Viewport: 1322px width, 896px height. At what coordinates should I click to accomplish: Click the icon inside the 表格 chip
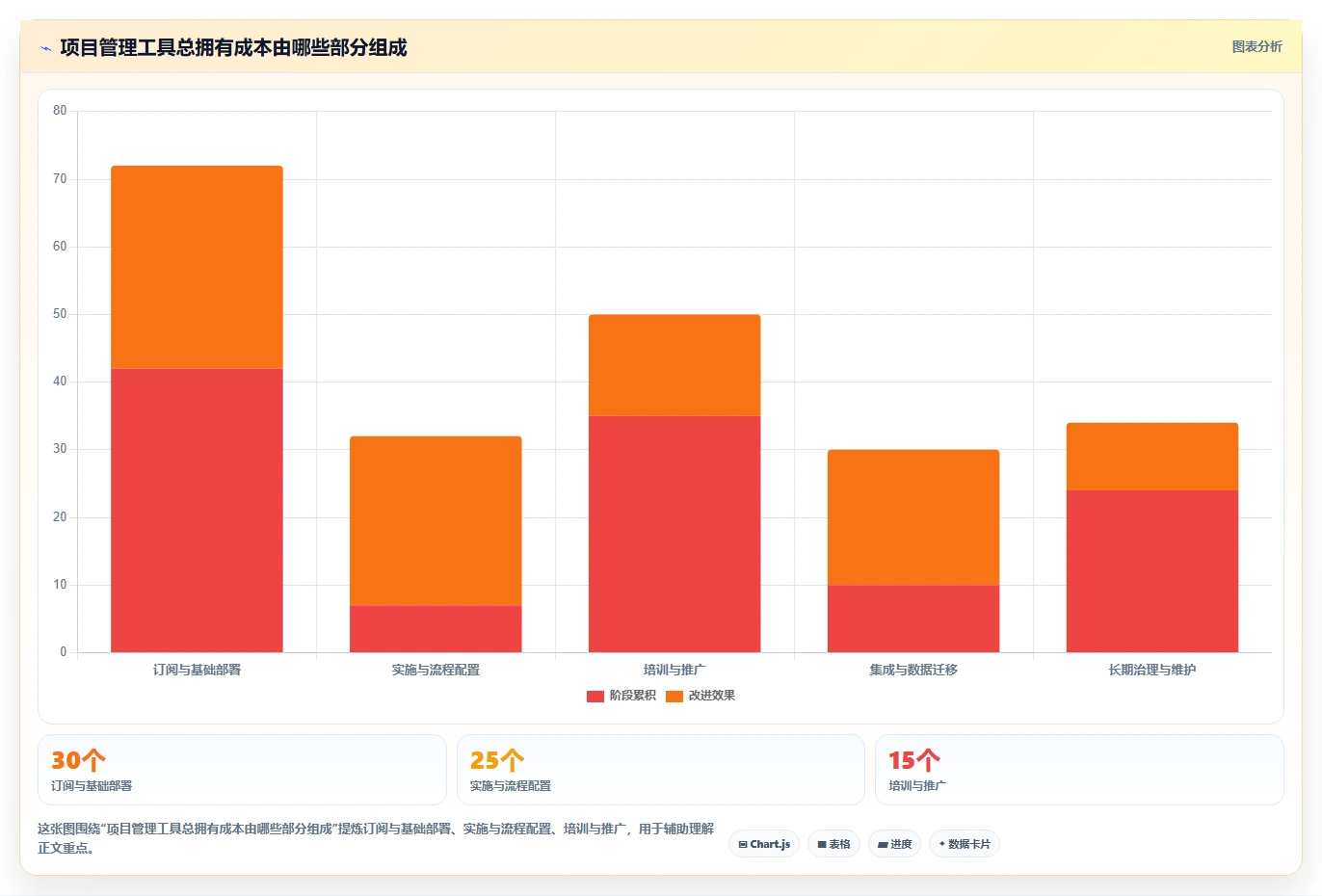click(x=822, y=845)
